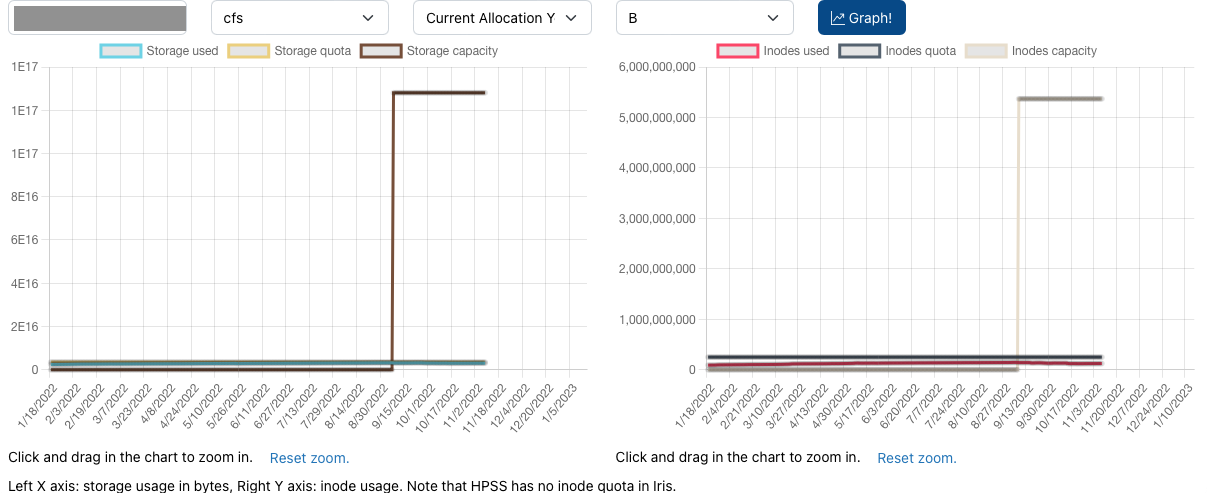This screenshot has height=493, width=1207.
Task: Click the storage capacity line plateau
Action: [x=440, y=93]
